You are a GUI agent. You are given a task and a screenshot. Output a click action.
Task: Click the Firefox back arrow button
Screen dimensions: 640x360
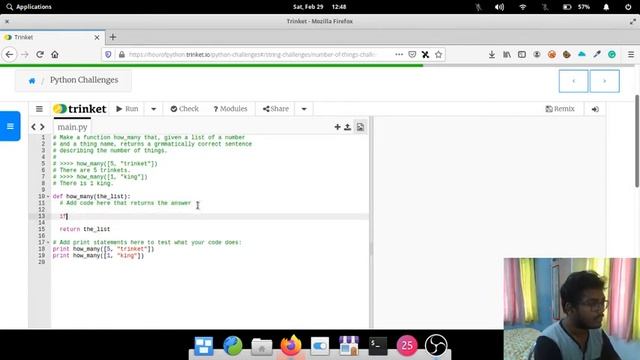click(x=9, y=54)
